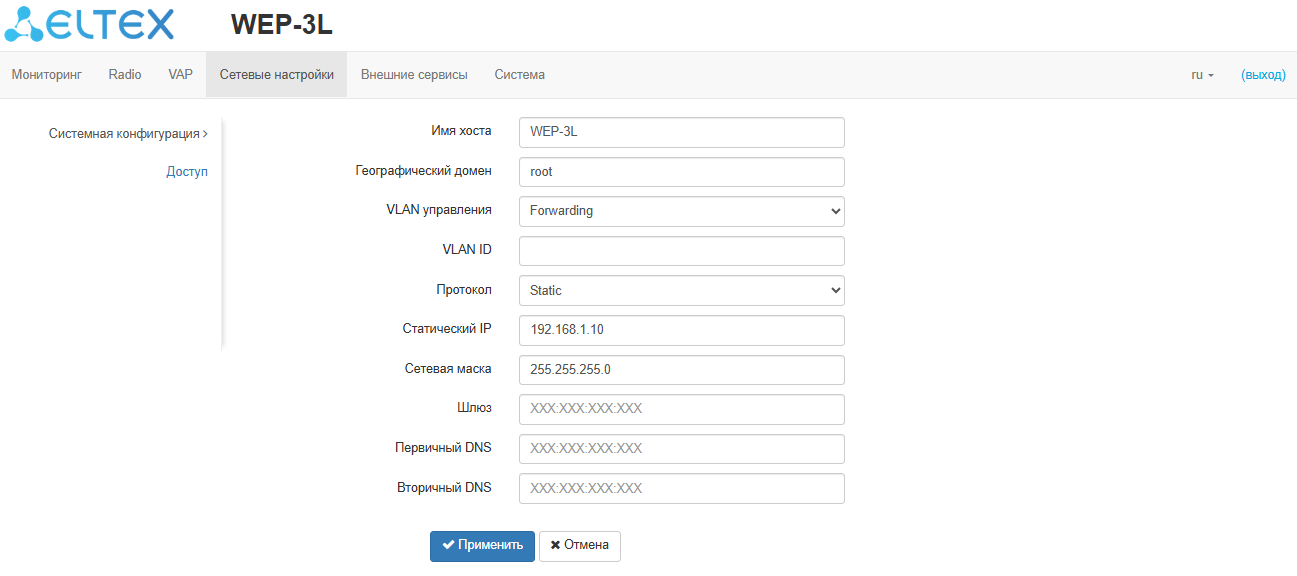This screenshot has width=1297, height=576.
Task: Expand the VLAN управления dropdown
Action: pyautogui.click(x=681, y=211)
